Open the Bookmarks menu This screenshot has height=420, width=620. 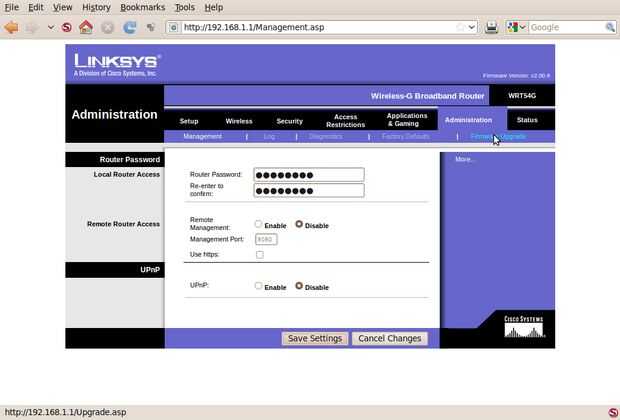[x=142, y=7]
